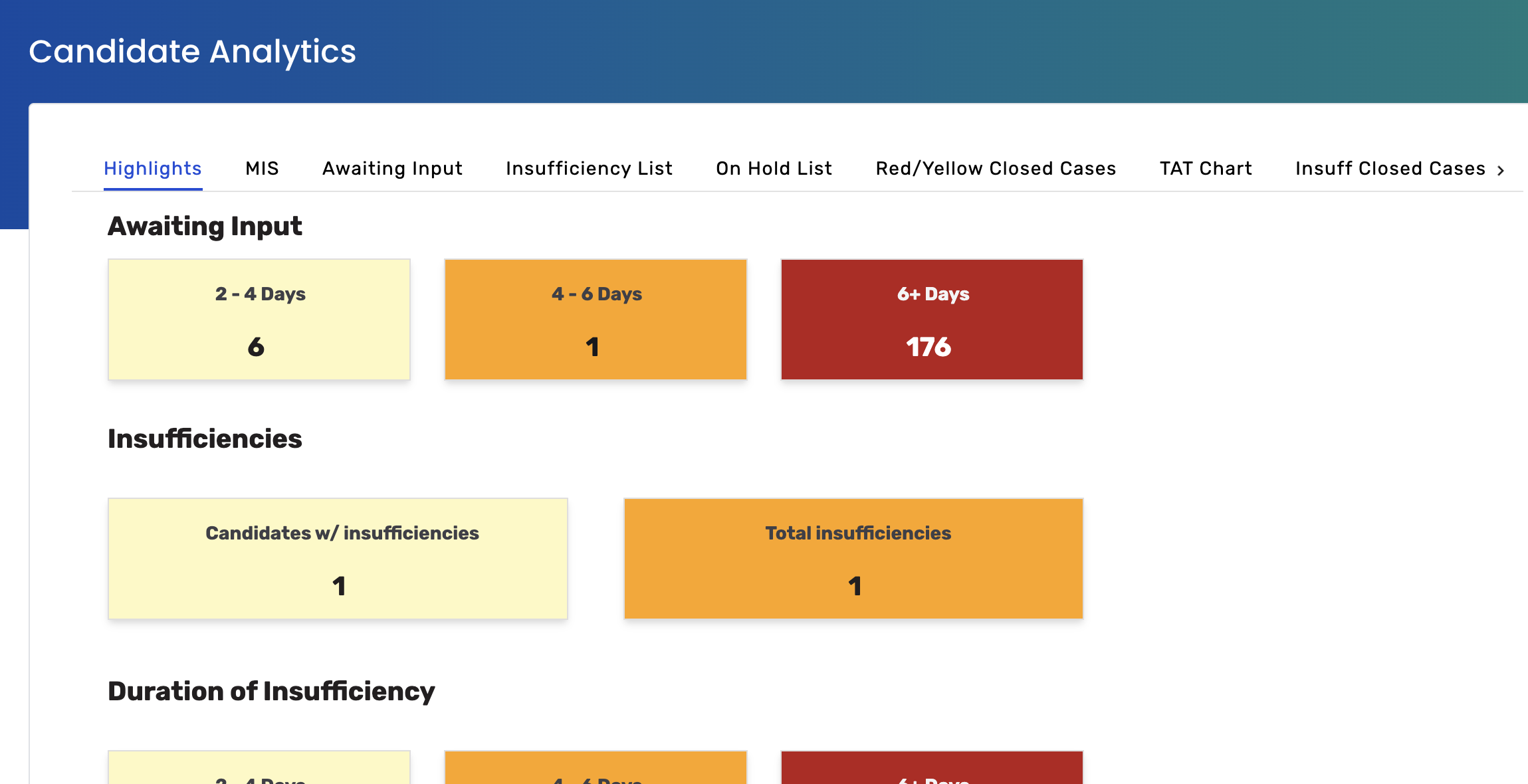Image resolution: width=1528 pixels, height=784 pixels.
Task: Click the 4 - 6 Days awaiting input card
Action: (596, 320)
